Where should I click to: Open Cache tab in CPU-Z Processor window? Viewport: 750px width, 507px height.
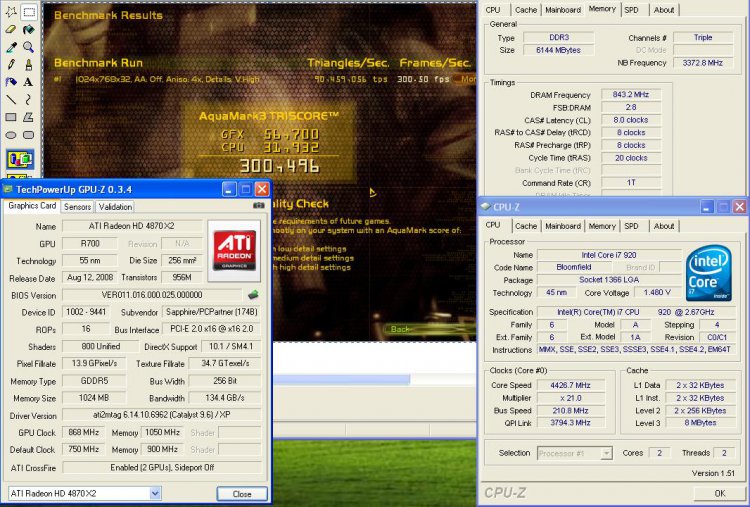pos(526,226)
